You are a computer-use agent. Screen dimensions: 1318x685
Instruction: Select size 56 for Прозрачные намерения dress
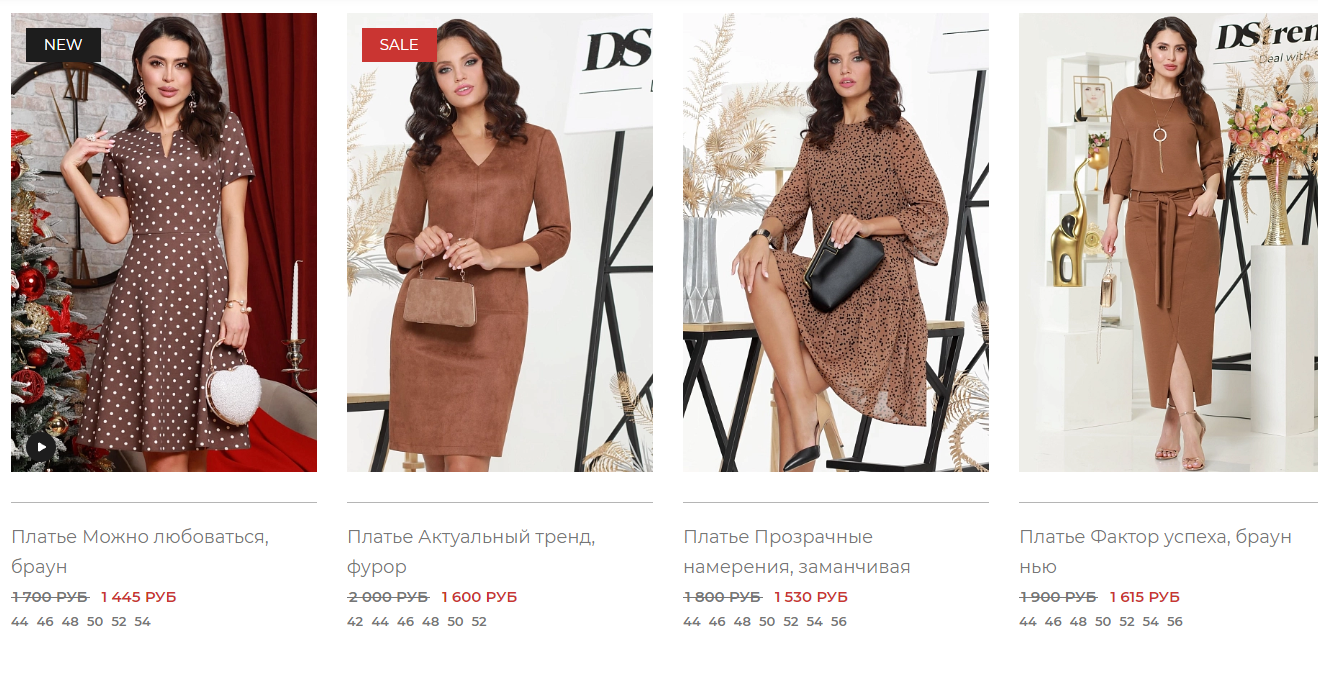pyautogui.click(x=839, y=621)
